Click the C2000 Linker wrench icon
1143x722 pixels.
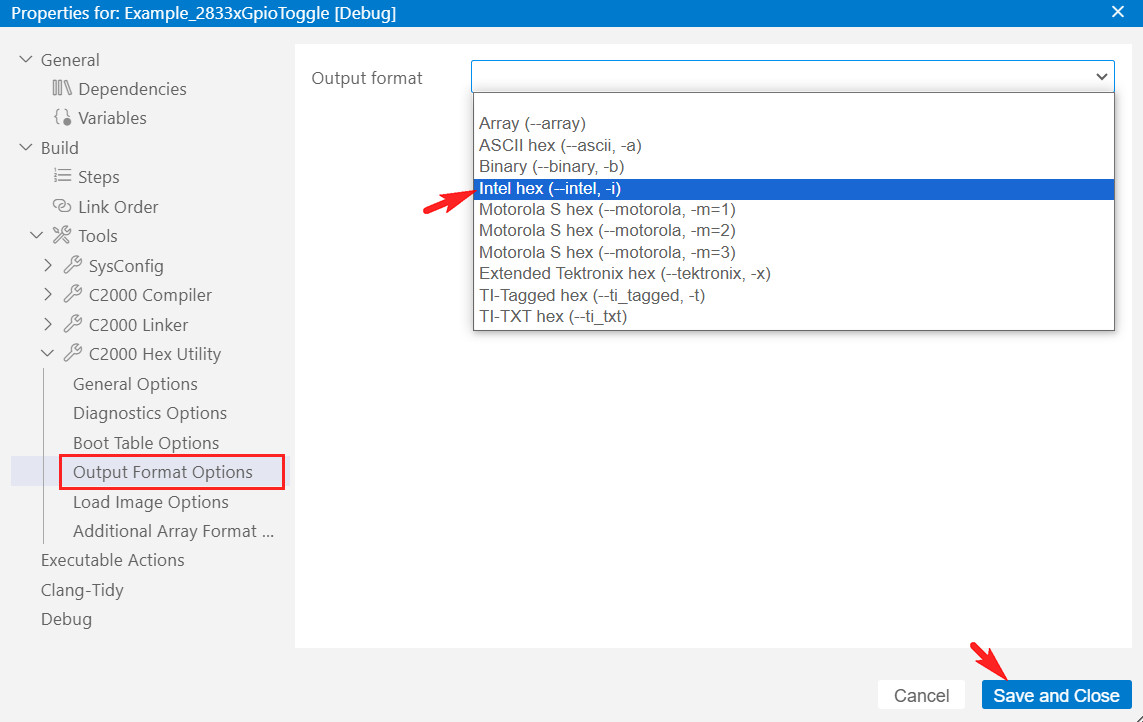pos(72,325)
